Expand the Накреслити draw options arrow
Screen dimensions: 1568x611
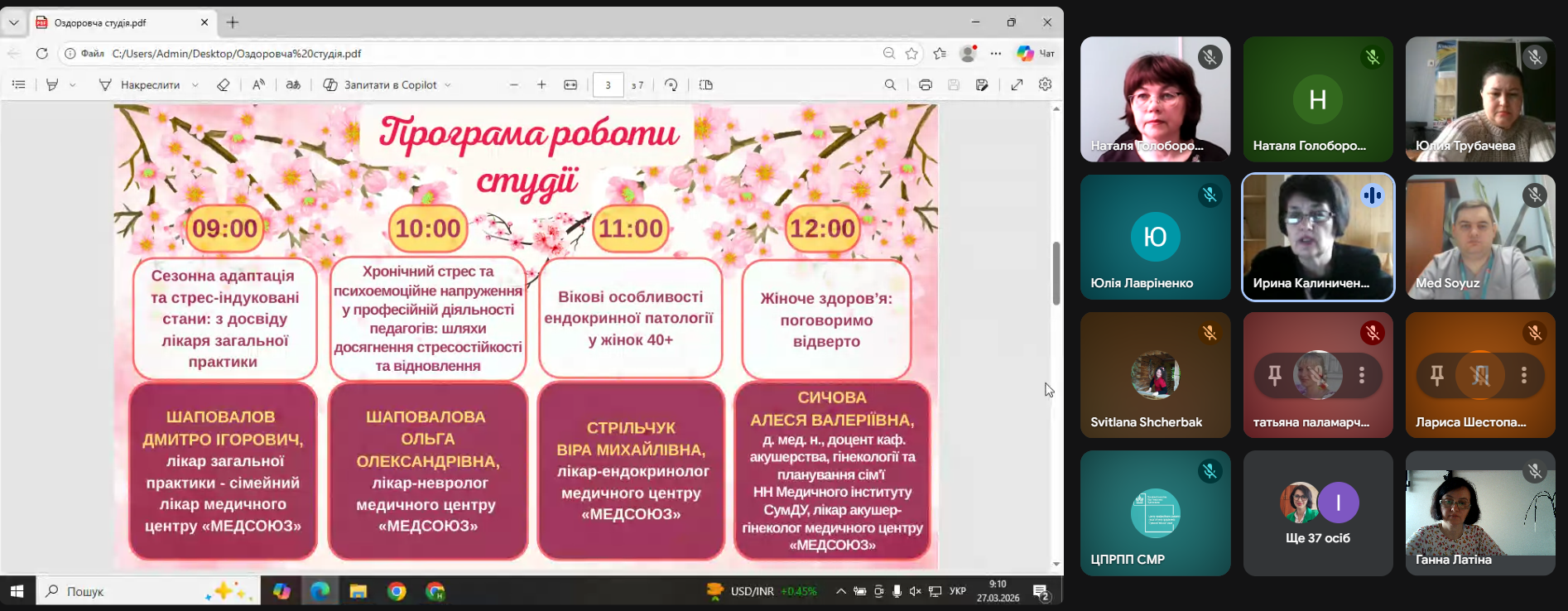195,84
